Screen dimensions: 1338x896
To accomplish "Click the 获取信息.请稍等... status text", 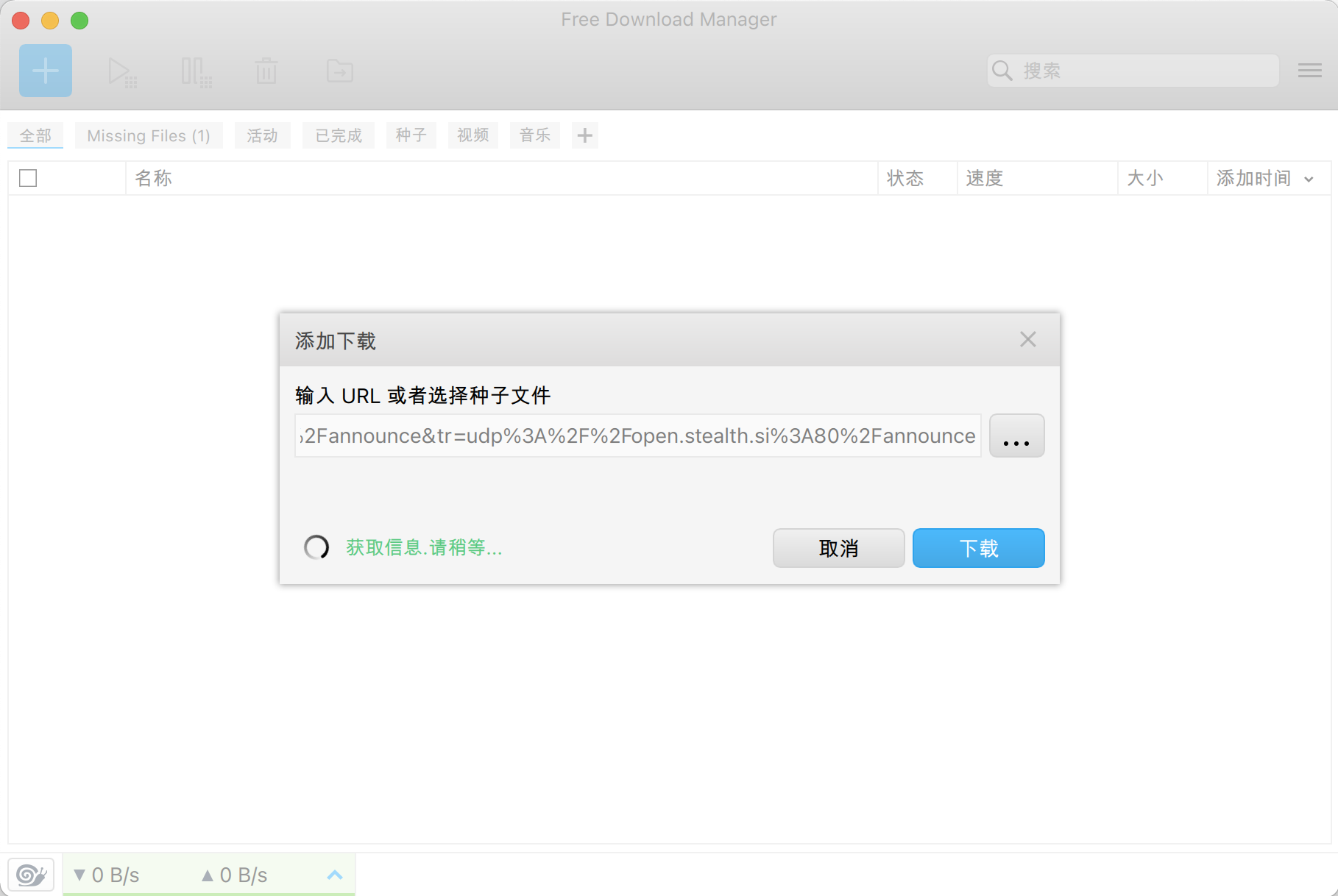I will (x=424, y=547).
